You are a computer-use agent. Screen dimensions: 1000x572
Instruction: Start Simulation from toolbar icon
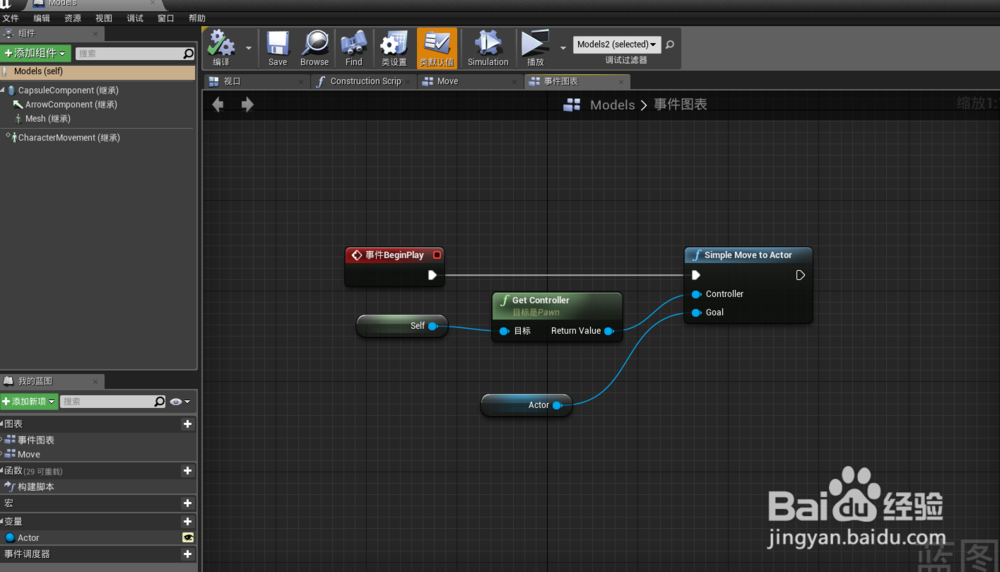pos(488,48)
